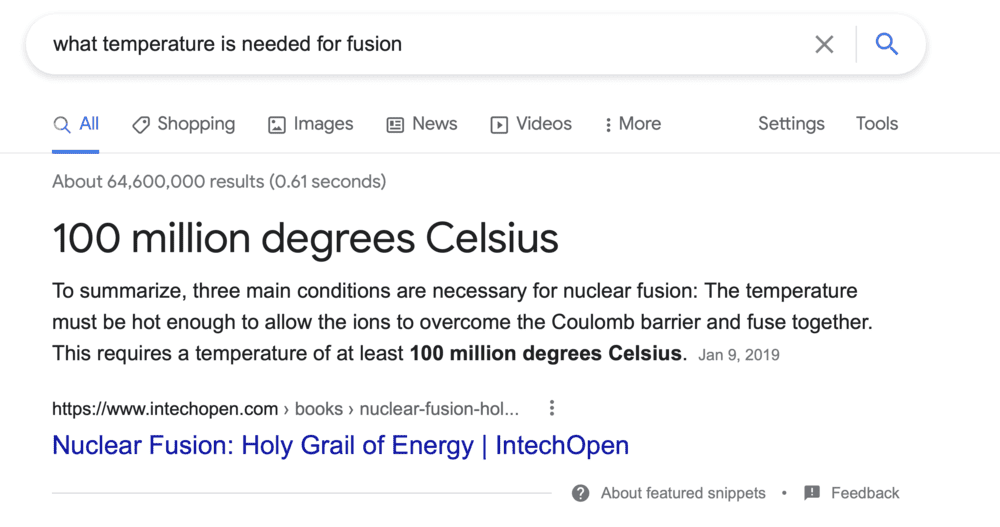Open the More search categories menu
1000x527 pixels.
(633, 124)
